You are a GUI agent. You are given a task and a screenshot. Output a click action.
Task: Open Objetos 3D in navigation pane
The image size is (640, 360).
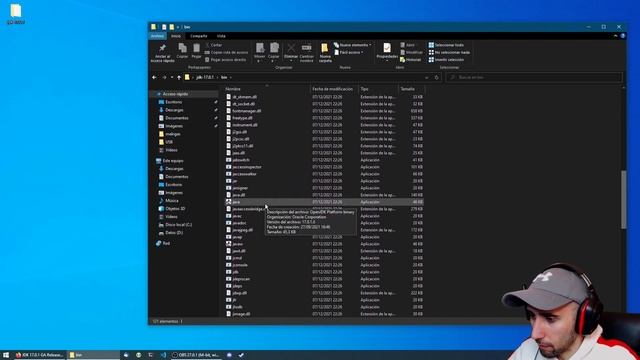(x=175, y=209)
